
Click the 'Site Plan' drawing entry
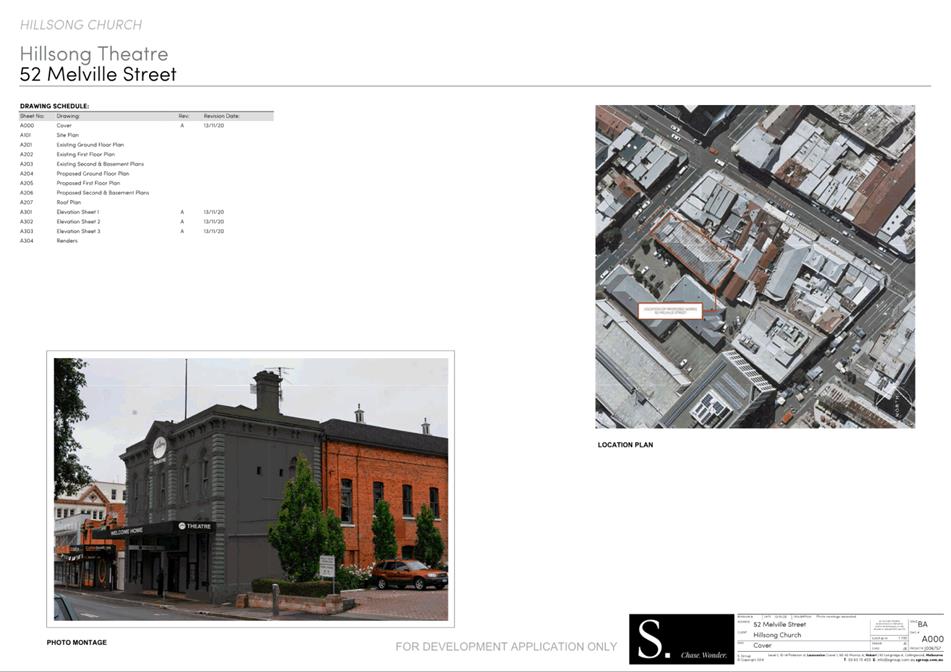click(67, 135)
